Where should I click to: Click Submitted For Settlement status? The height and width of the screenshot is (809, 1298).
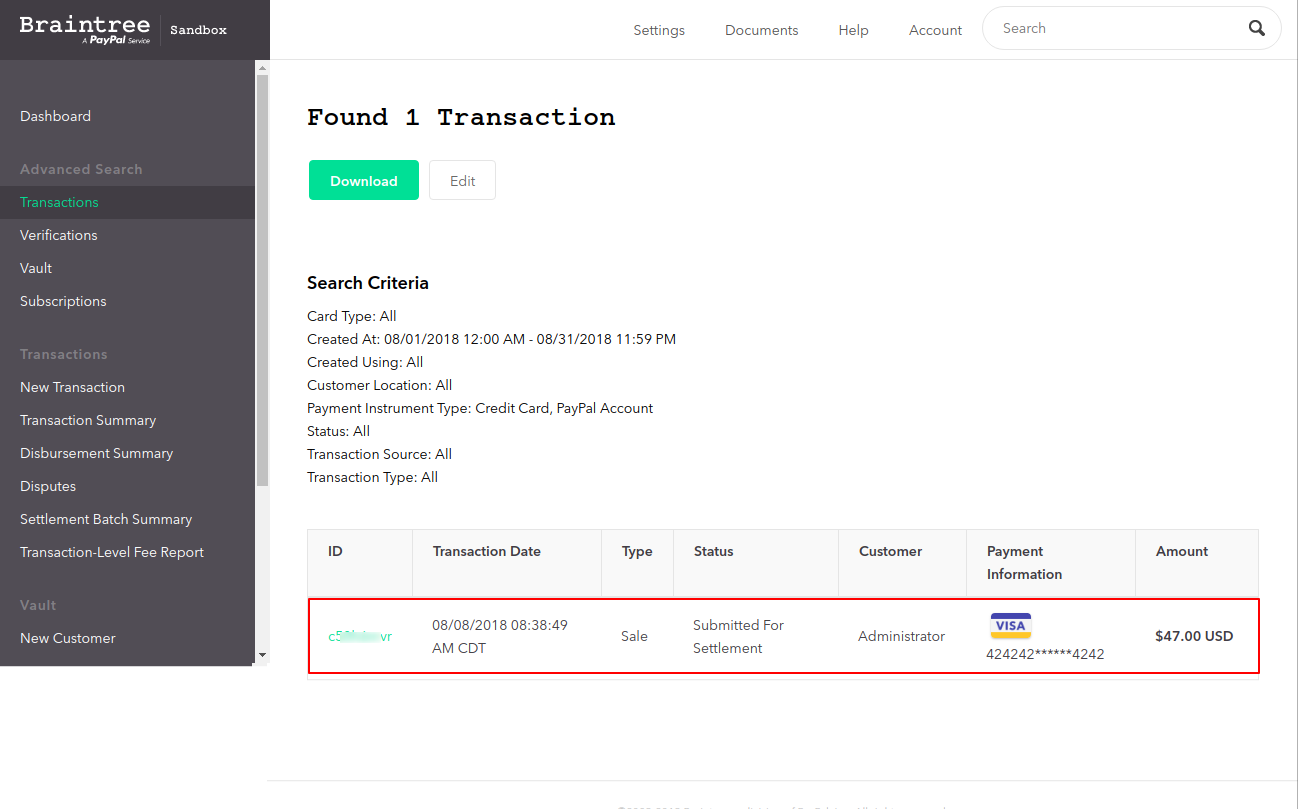pos(738,636)
